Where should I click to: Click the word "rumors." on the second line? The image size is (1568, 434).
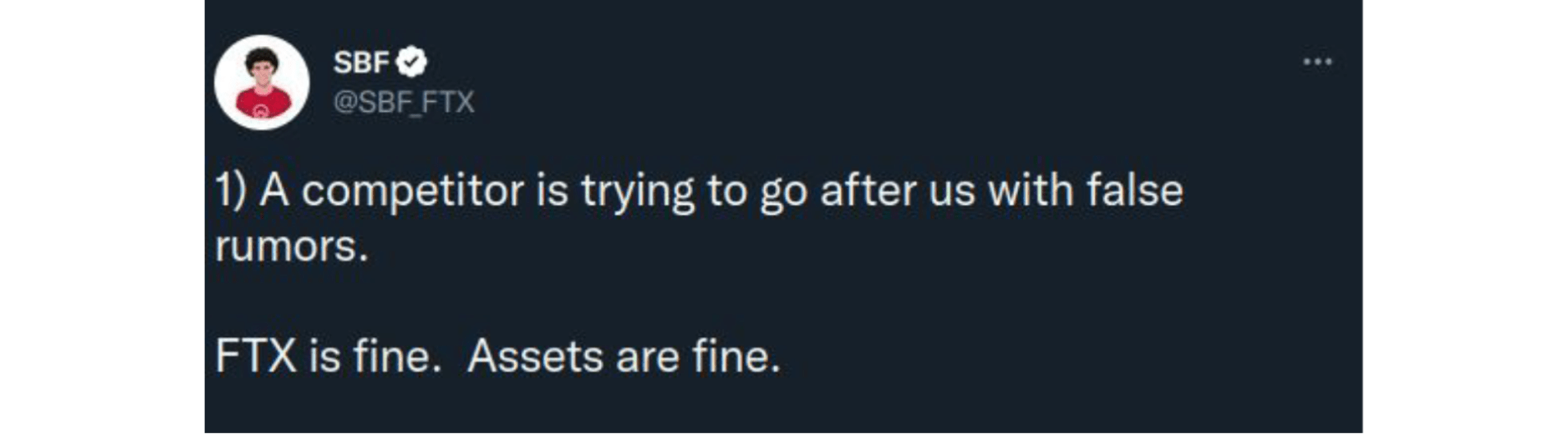[292, 247]
